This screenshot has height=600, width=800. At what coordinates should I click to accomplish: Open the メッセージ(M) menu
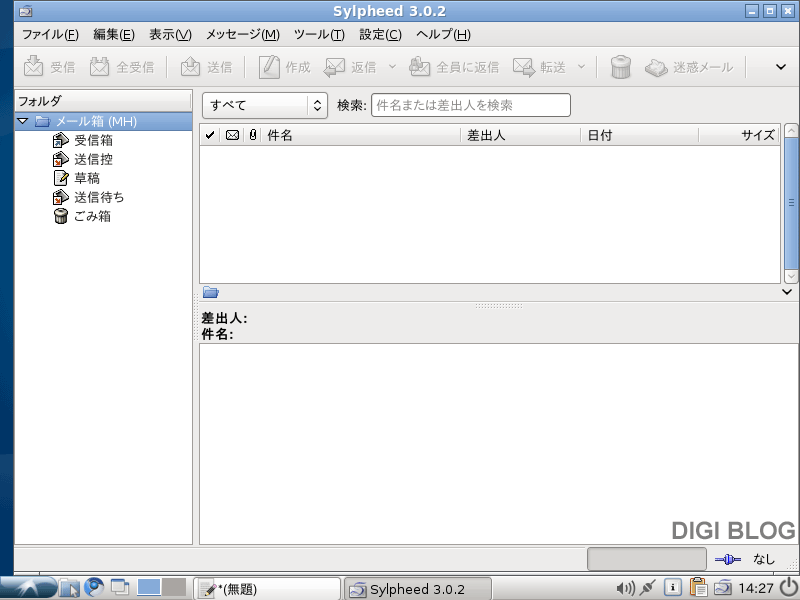(x=243, y=35)
